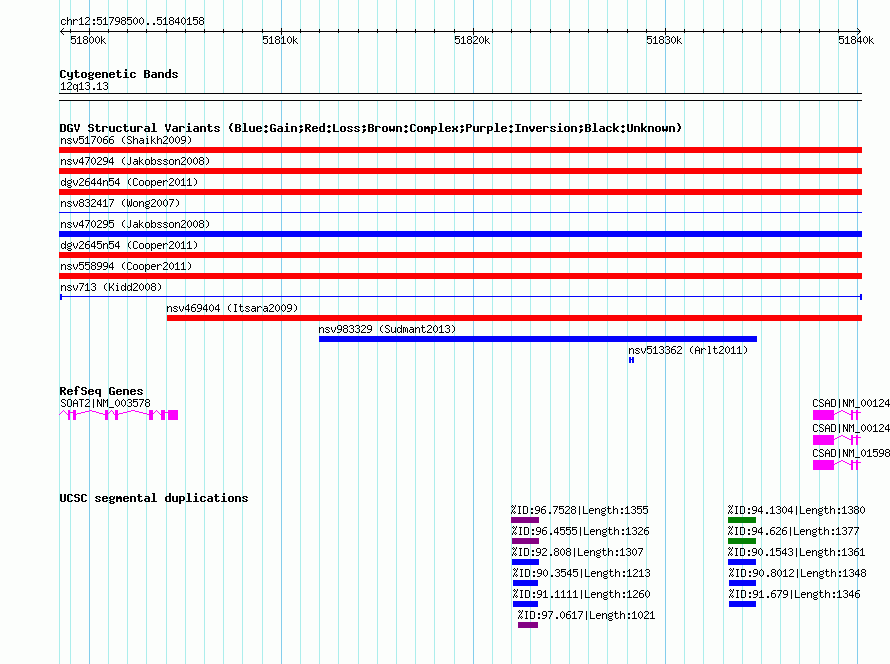Open the nsv517066 (Shaikh2009) label
The image size is (890, 664).
tap(126, 140)
